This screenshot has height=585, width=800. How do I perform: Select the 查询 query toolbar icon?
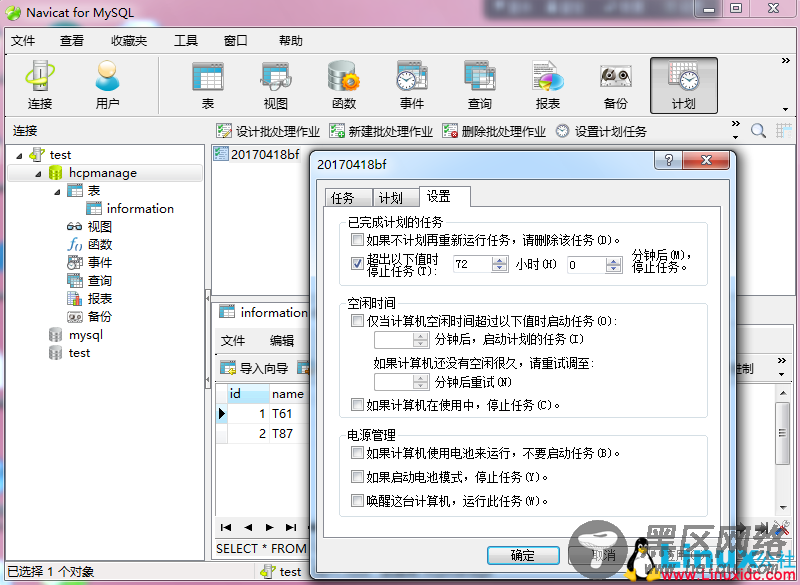(480, 85)
